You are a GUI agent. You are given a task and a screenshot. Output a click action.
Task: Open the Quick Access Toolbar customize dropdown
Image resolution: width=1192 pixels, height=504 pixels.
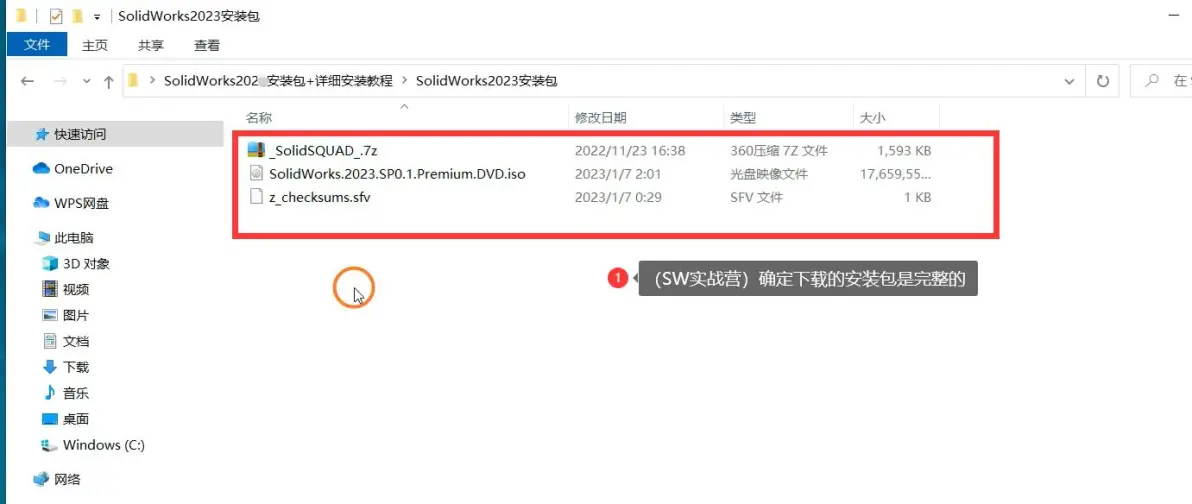97,17
